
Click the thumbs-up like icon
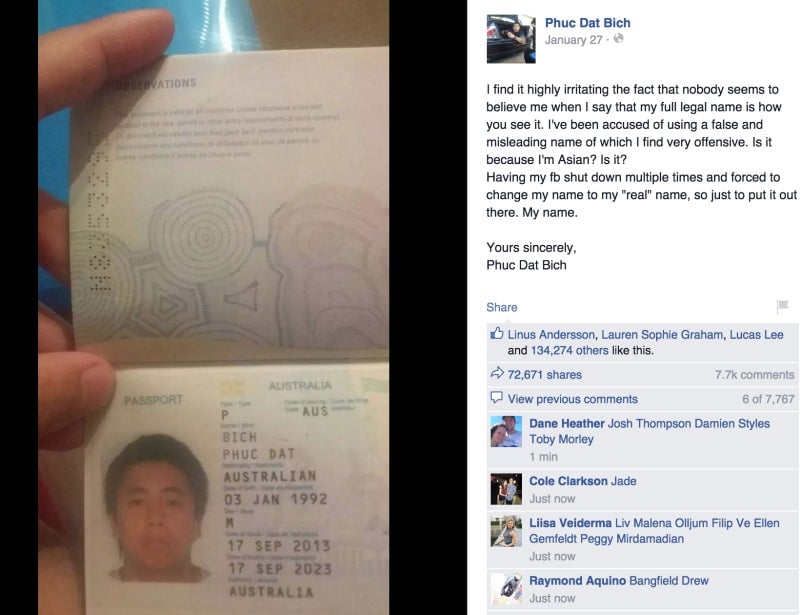496,333
